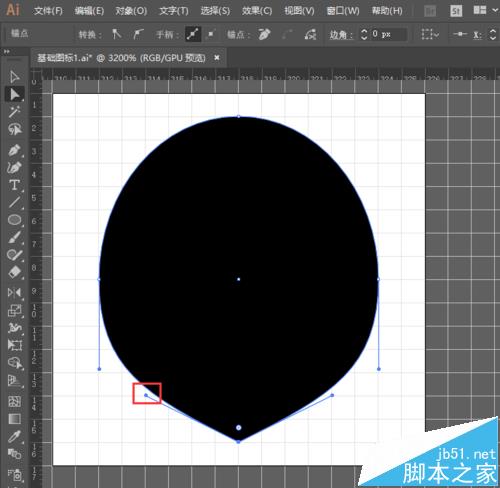The width and height of the screenshot is (500, 488).
Task: Switch to the 基础图标1.ai document tab
Action: click(x=121, y=58)
